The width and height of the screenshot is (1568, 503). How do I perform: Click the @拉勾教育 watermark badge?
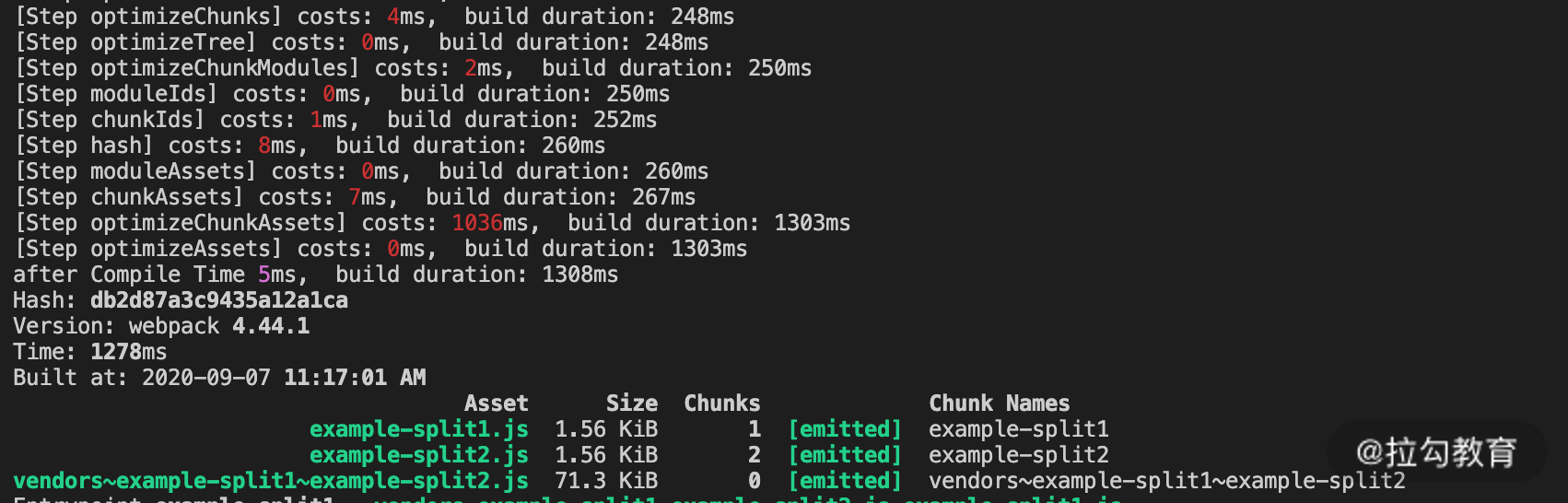click(1436, 452)
